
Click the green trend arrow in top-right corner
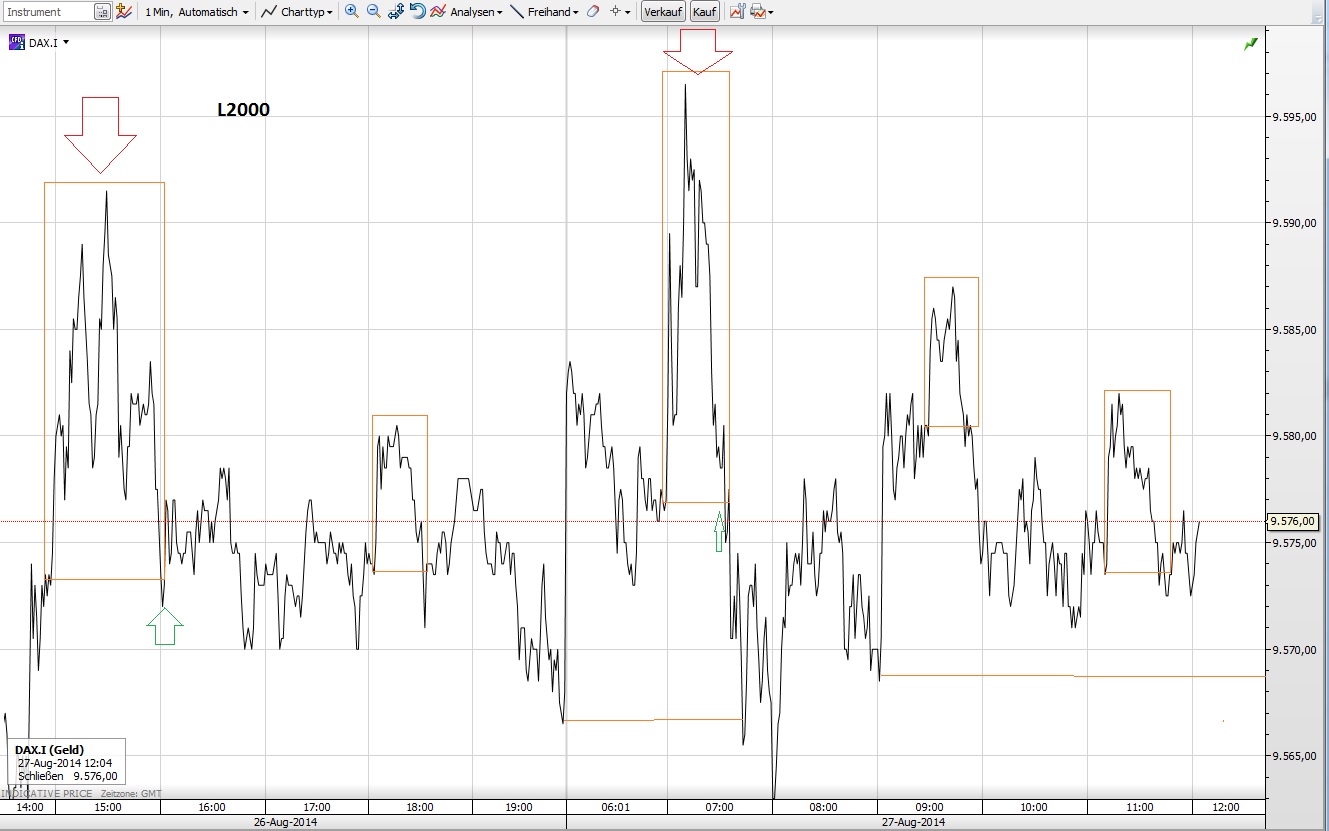coord(1249,44)
